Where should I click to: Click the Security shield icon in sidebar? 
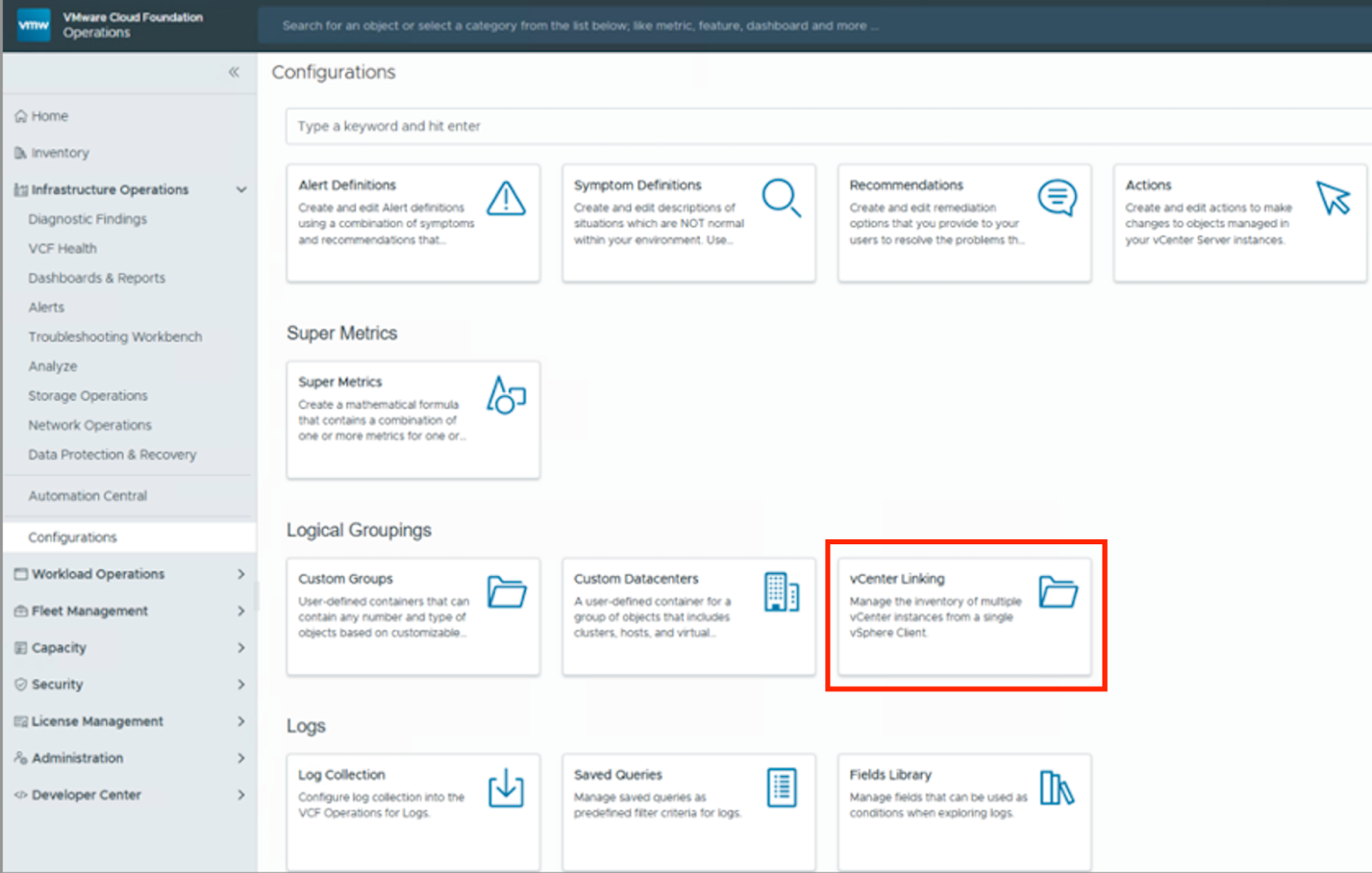(20, 685)
